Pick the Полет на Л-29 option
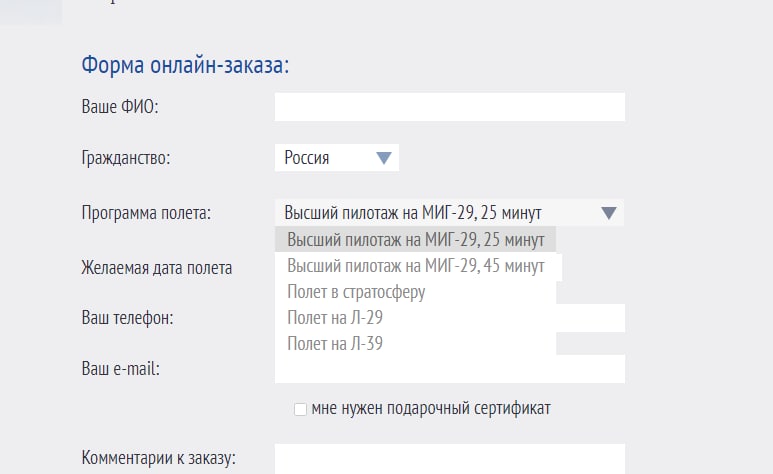 (x=335, y=318)
